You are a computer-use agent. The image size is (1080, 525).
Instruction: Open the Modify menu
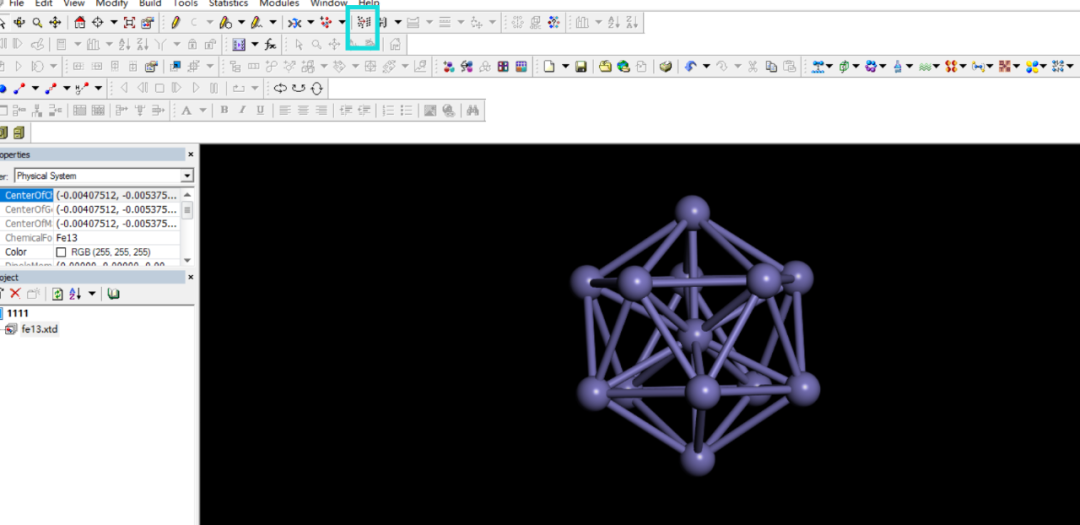(x=111, y=3)
